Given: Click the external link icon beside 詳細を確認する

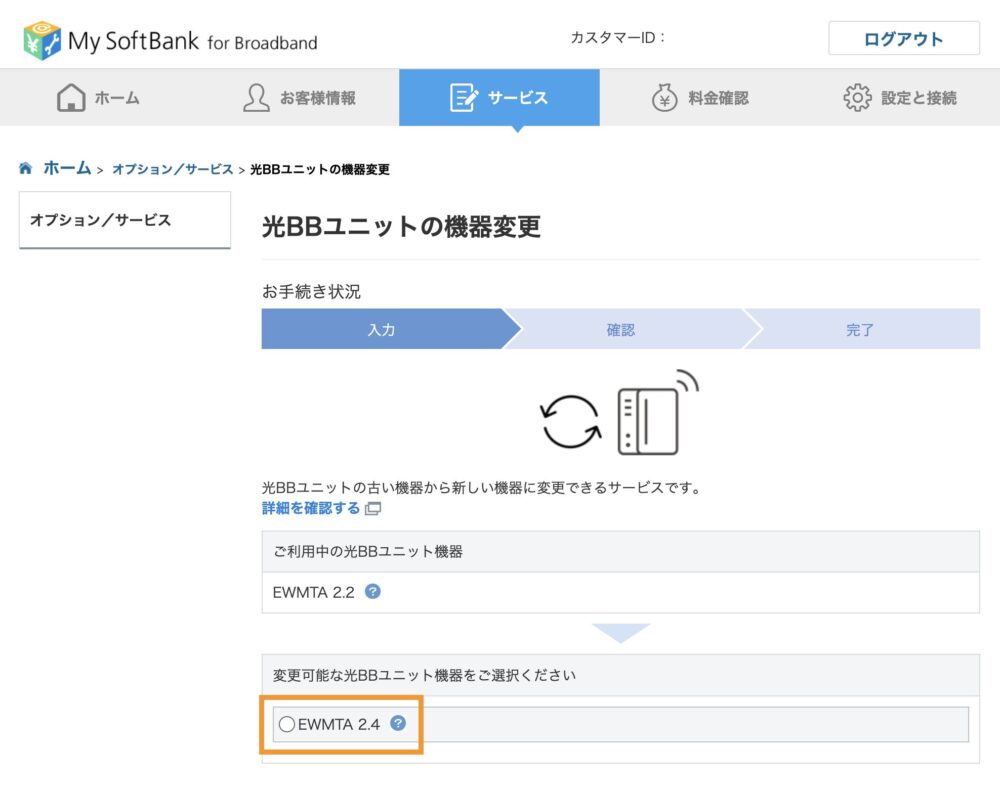Looking at the screenshot, I should point(373,509).
